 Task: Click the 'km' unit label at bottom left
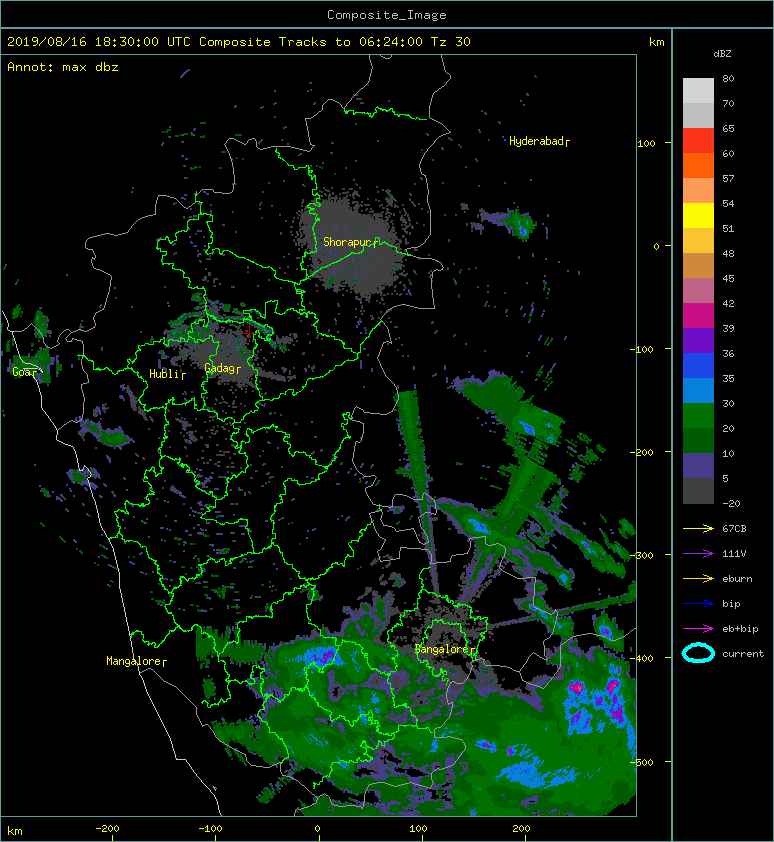pos(15,831)
